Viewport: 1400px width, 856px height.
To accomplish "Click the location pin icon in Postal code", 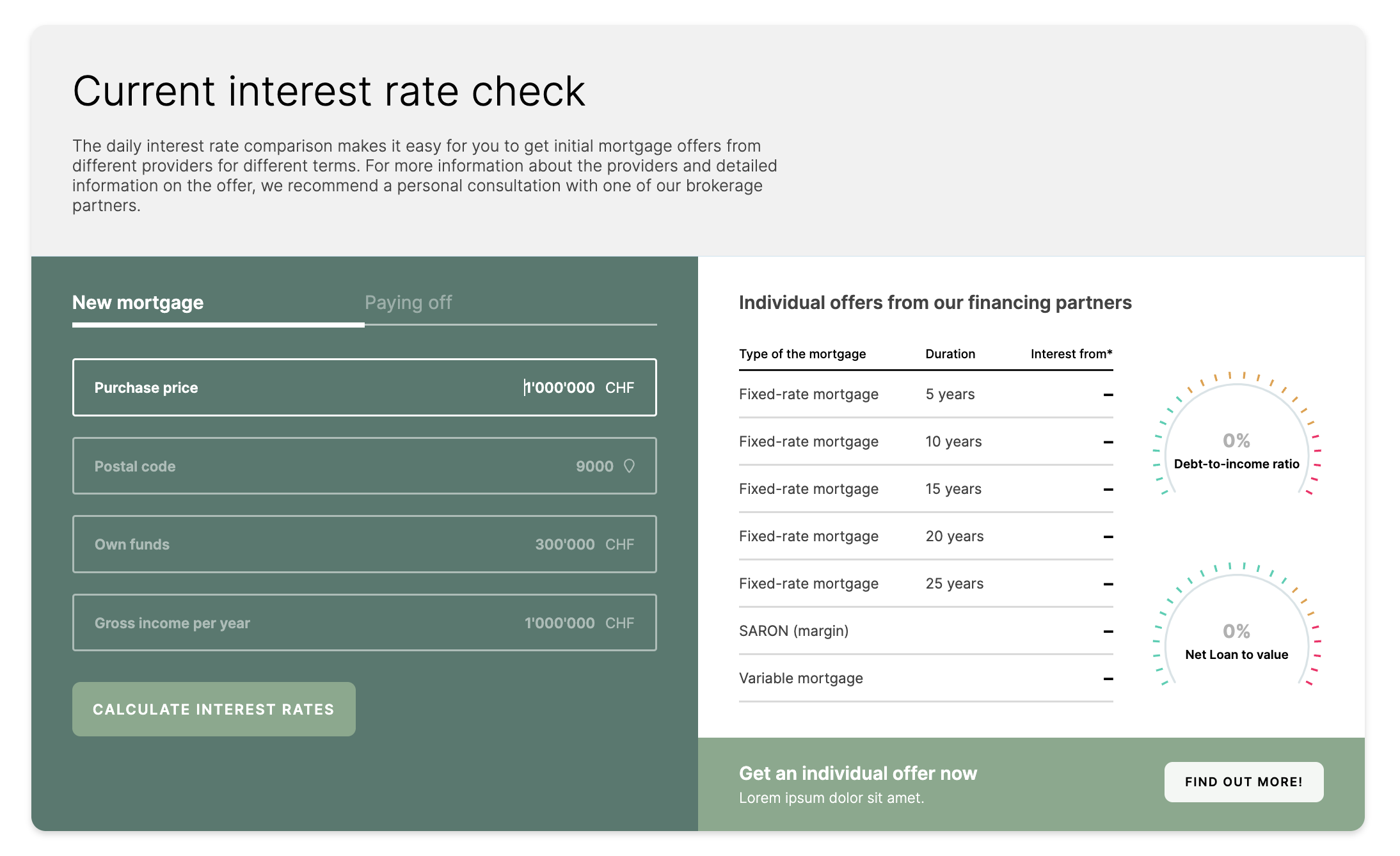I will click(629, 466).
